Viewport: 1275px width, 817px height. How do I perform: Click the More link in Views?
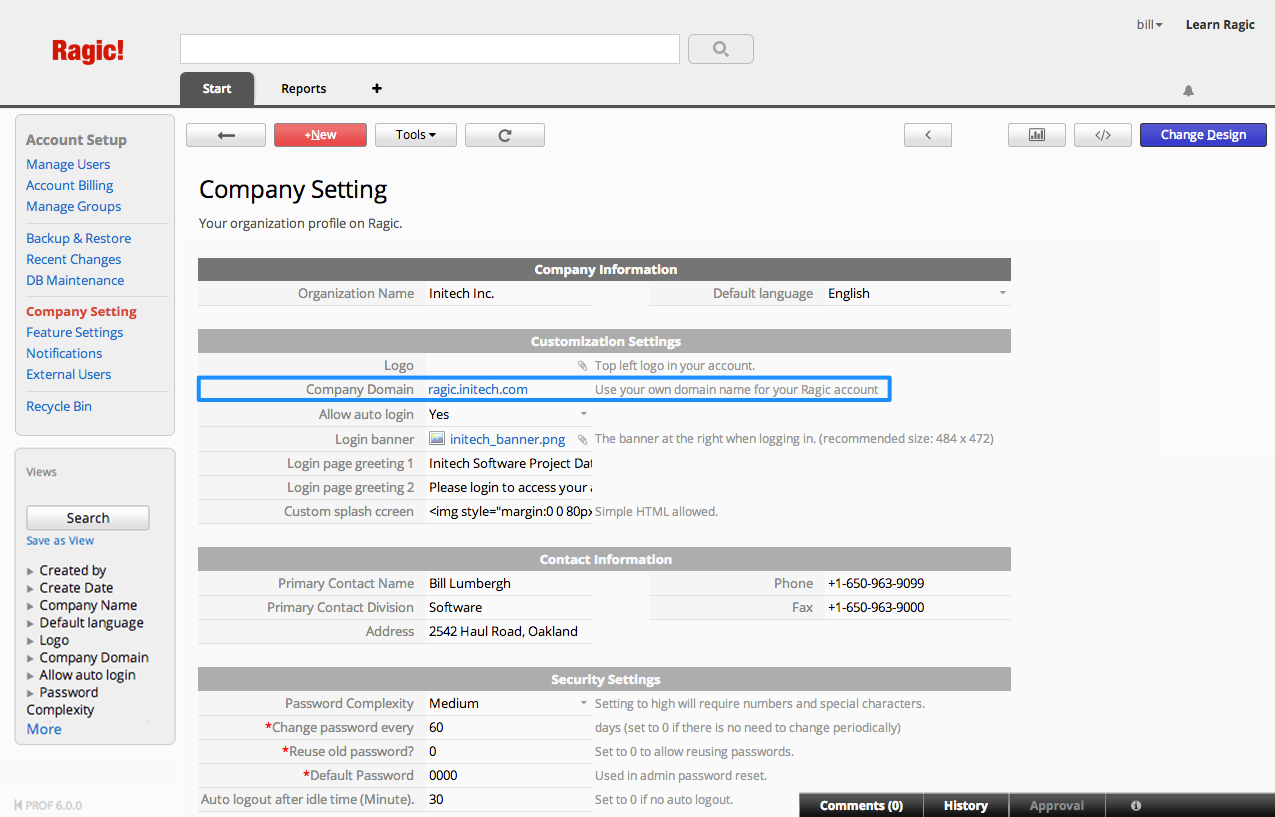point(44,729)
